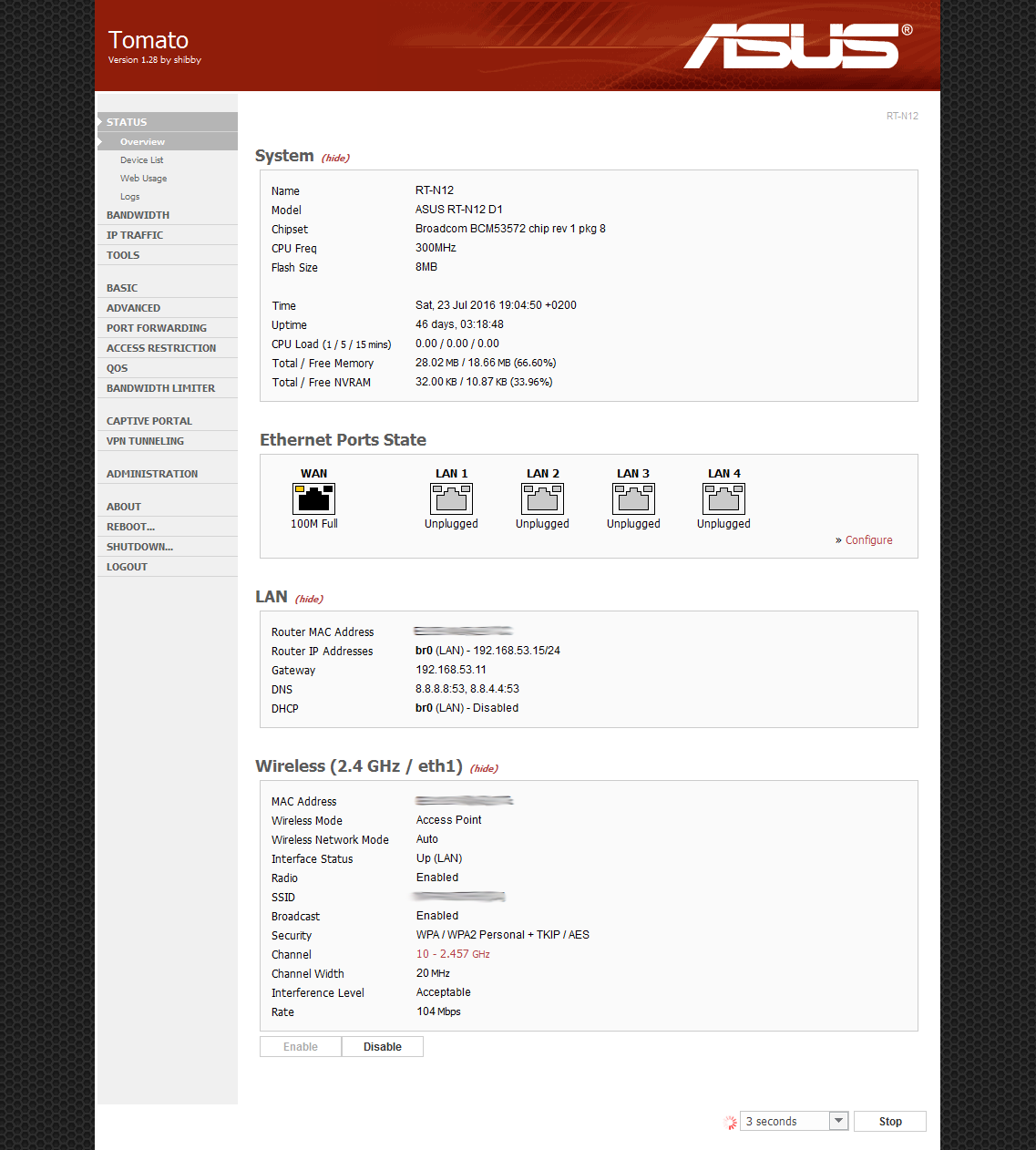Screen dimensions: 1036x1150
Task: Open the QoS menu
Action: pyautogui.click(x=168, y=368)
